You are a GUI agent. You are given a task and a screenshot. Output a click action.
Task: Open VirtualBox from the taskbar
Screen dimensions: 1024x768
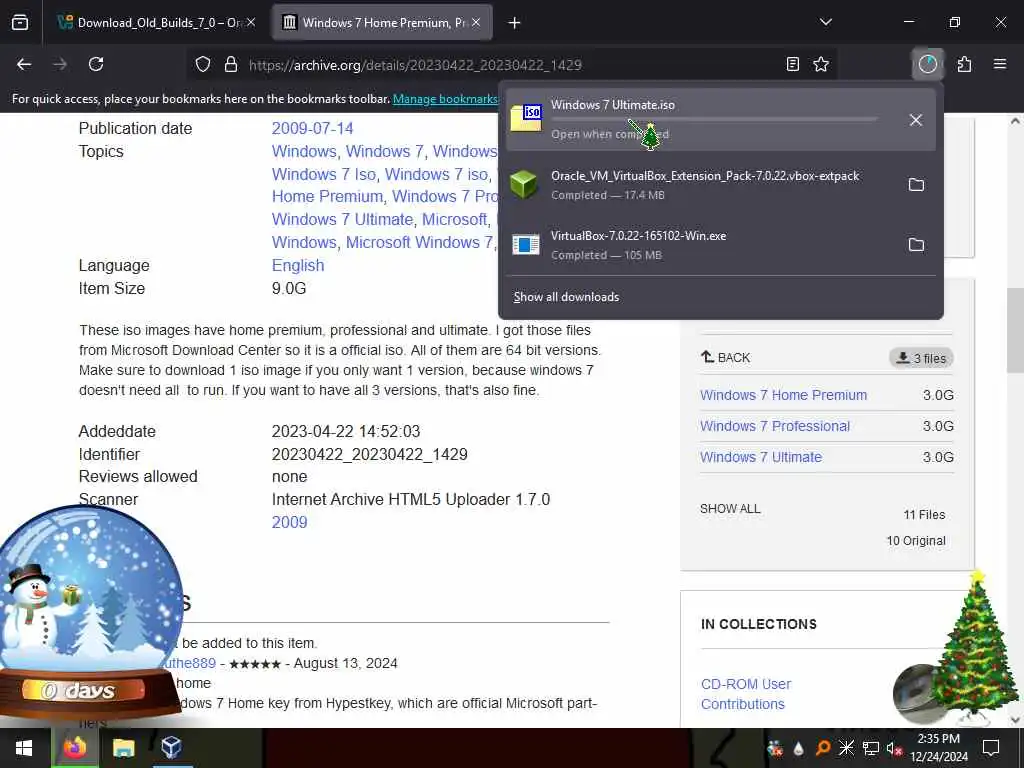pyautogui.click(x=171, y=748)
